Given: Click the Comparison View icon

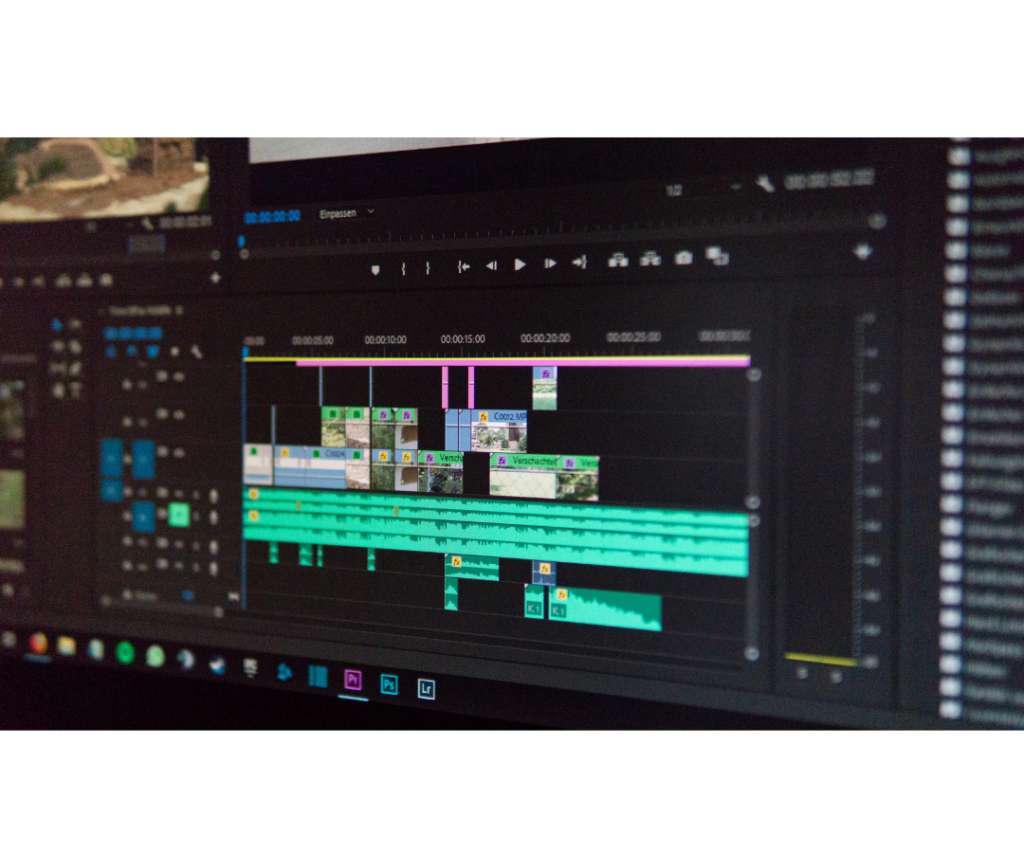Looking at the screenshot, I should [717, 256].
